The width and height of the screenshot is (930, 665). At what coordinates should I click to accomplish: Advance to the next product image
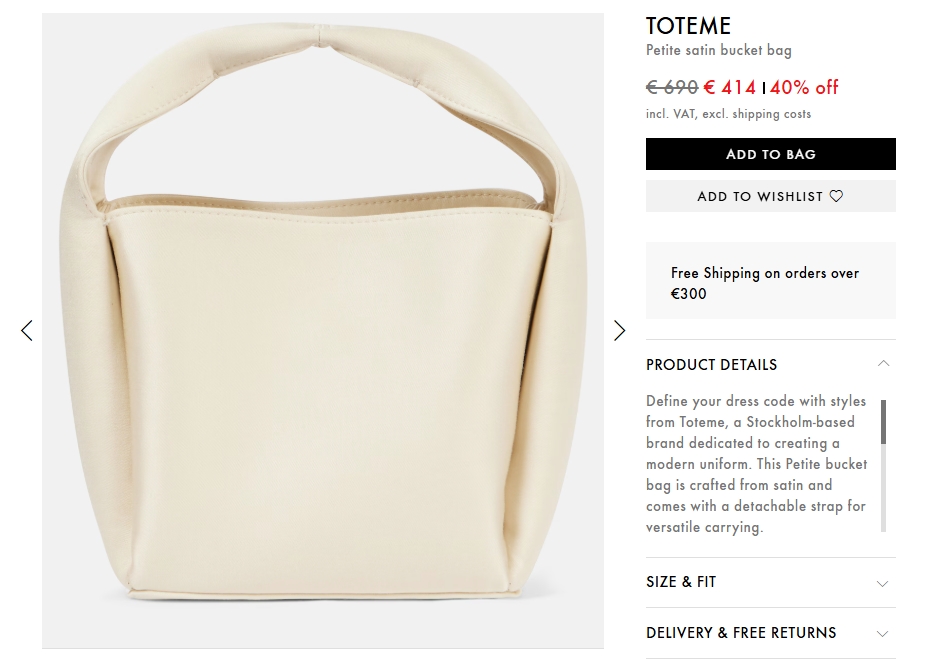[619, 330]
